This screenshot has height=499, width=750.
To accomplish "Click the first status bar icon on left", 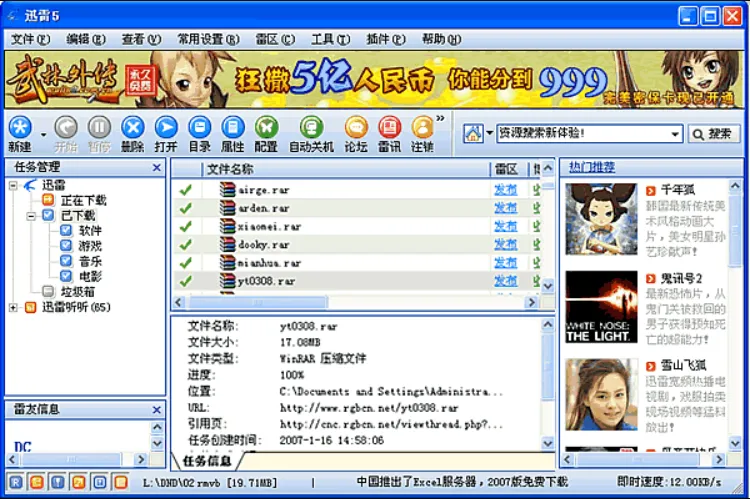I will [16, 482].
